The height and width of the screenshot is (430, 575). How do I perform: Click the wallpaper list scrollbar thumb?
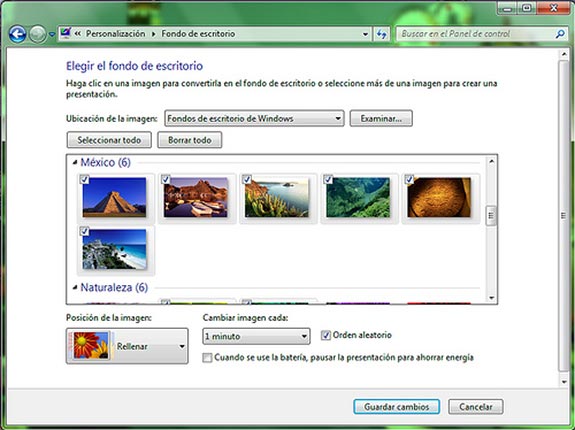tap(491, 216)
